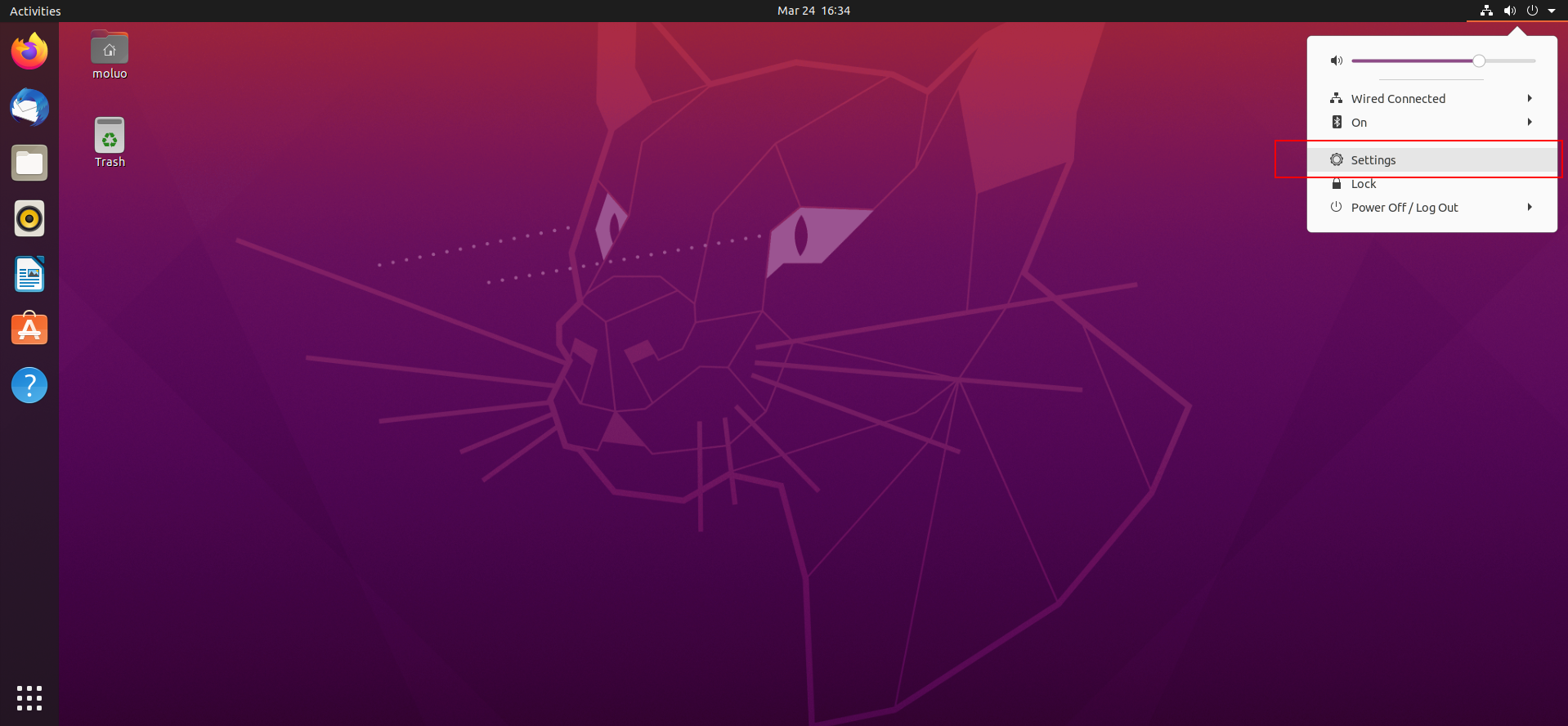Select the Trash desktop icon
The image size is (1568, 726).
pyautogui.click(x=110, y=143)
